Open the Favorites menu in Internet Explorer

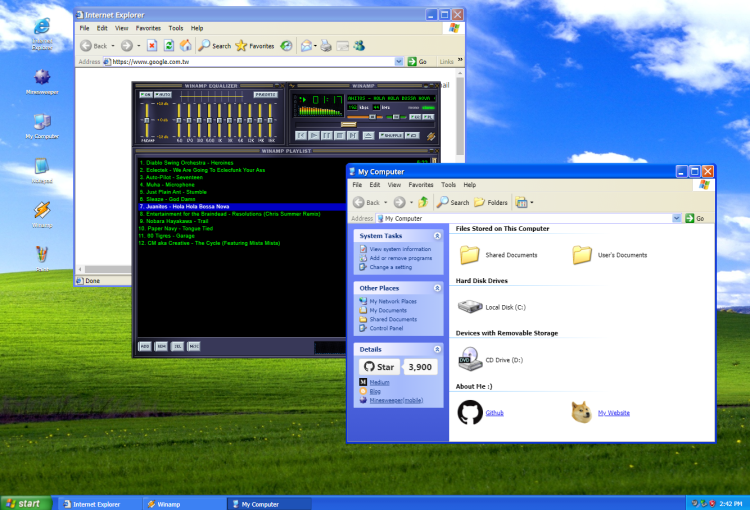pos(148,28)
